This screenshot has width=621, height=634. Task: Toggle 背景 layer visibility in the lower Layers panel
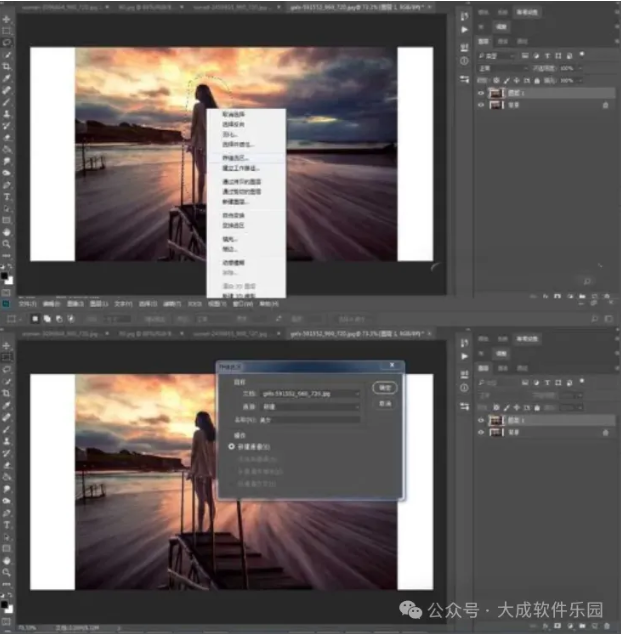click(482, 433)
